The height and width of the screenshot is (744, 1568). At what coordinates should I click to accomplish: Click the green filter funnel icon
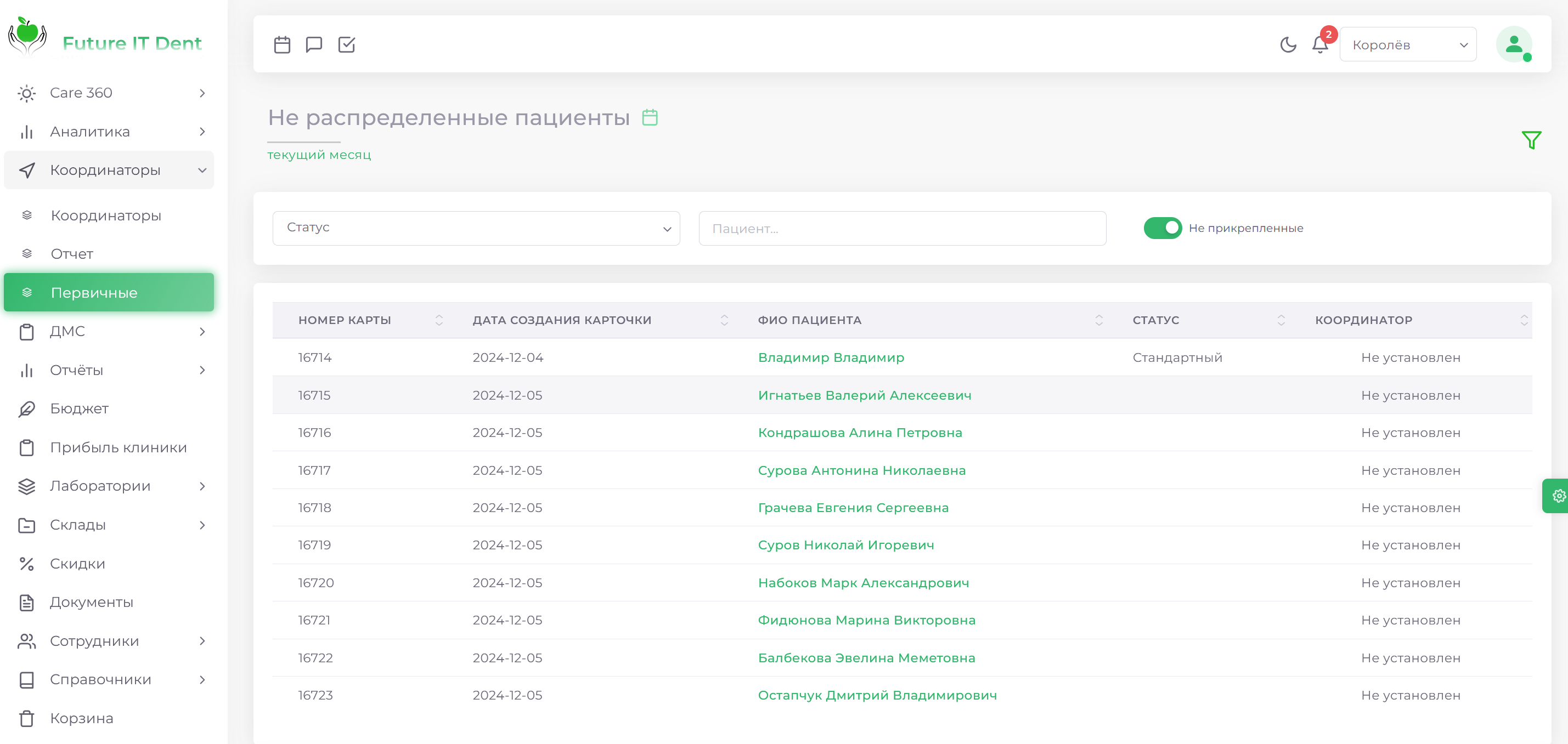(1531, 140)
